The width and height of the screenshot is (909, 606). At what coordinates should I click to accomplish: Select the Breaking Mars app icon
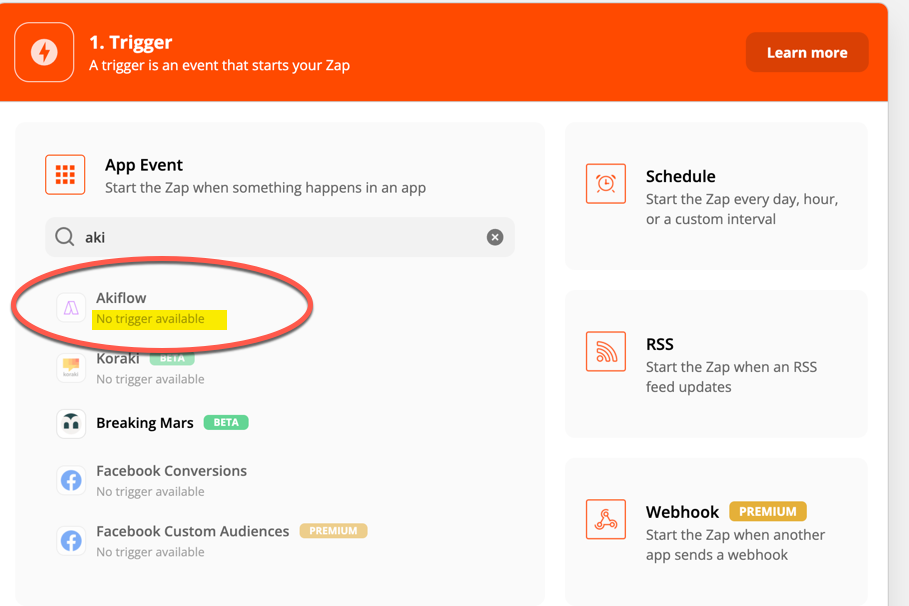(71, 423)
